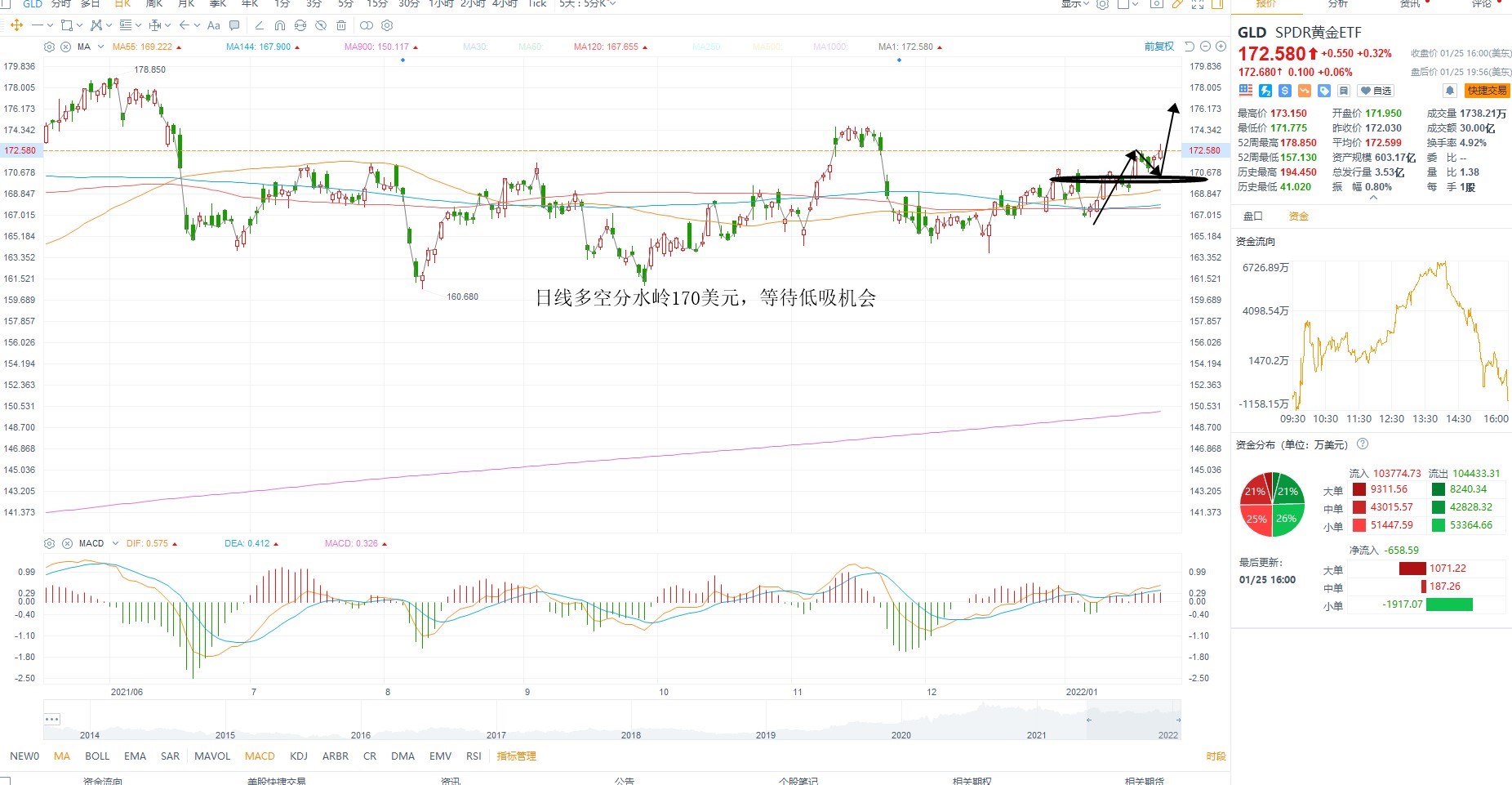The width and height of the screenshot is (1512, 785).
Task: Open the 分析 analysis tab
Action: pyautogui.click(x=1337, y=4)
